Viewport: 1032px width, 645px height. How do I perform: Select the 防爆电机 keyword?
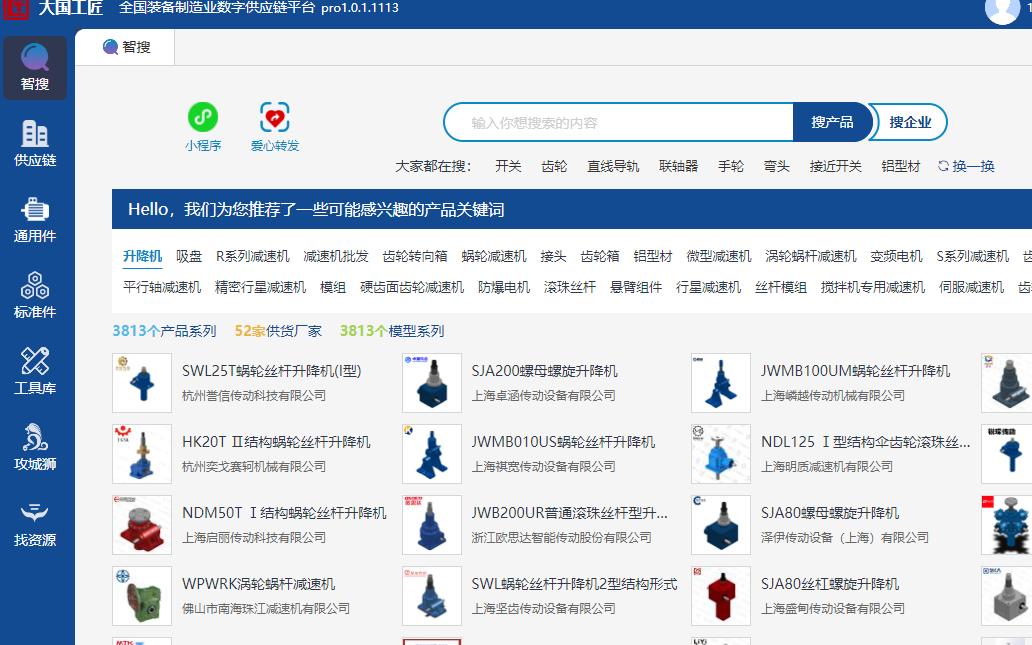504,288
